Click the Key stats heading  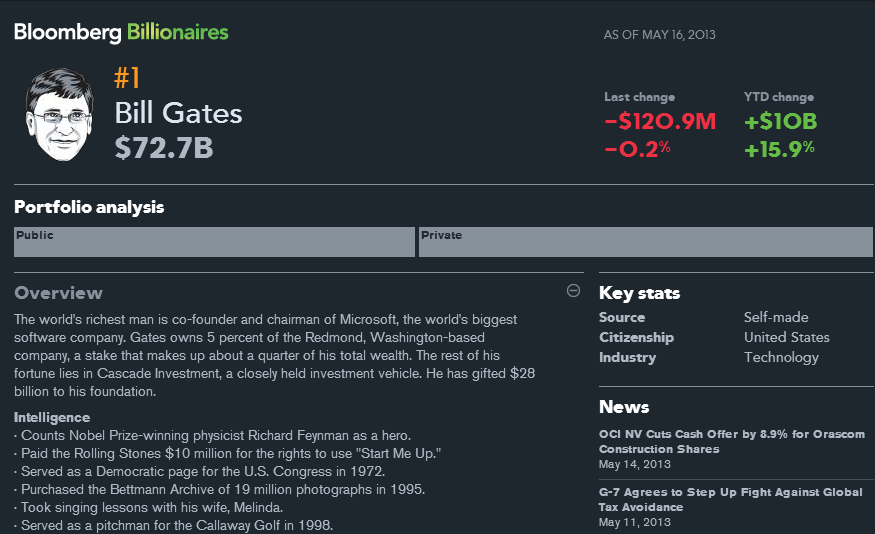[x=639, y=293]
